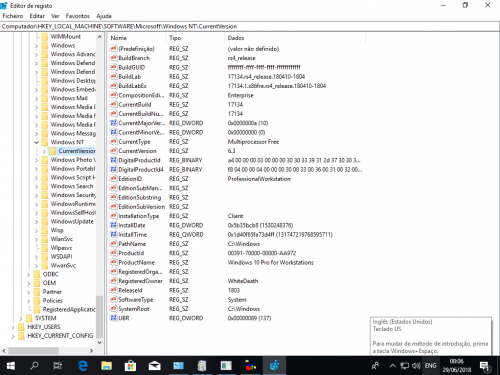Open the Windows Start menu

point(11,366)
